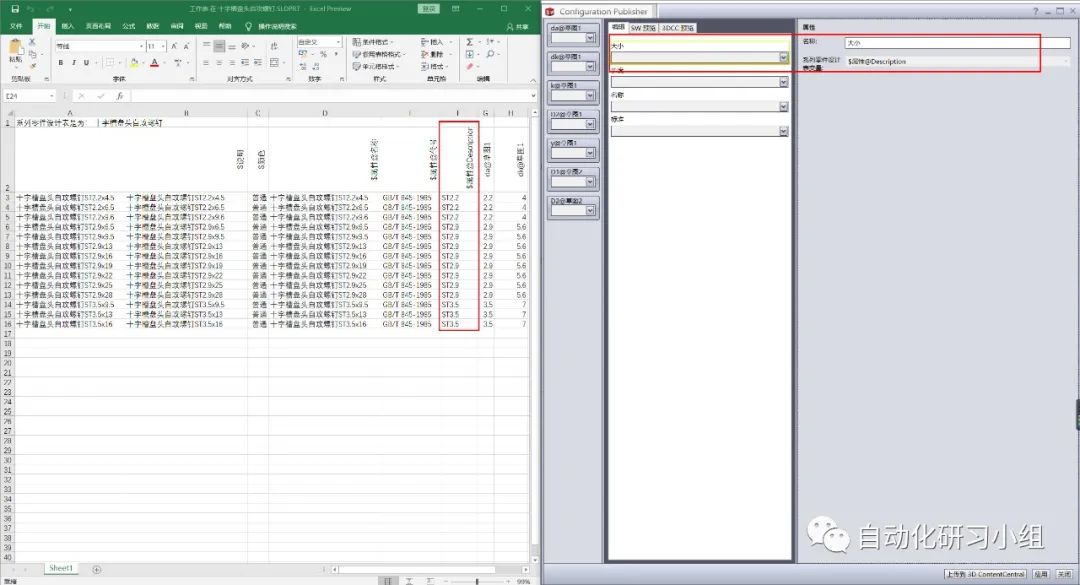
Task: Open Conditional Formatting 条件格式
Action: (x=373, y=42)
